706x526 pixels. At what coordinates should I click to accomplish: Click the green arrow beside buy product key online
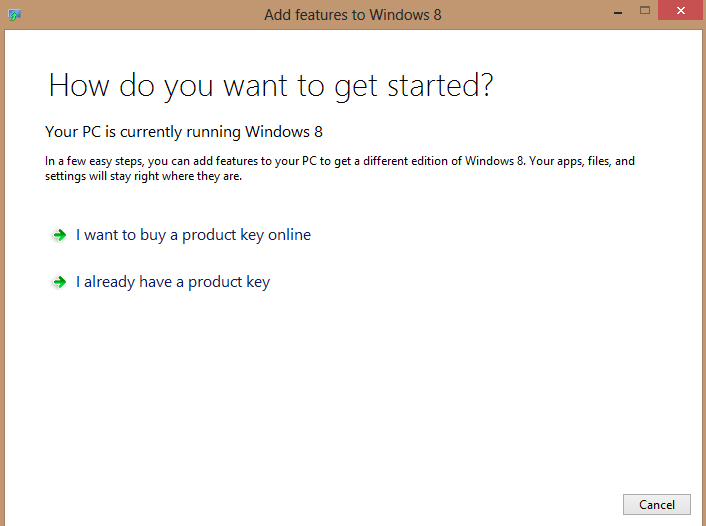coord(59,235)
